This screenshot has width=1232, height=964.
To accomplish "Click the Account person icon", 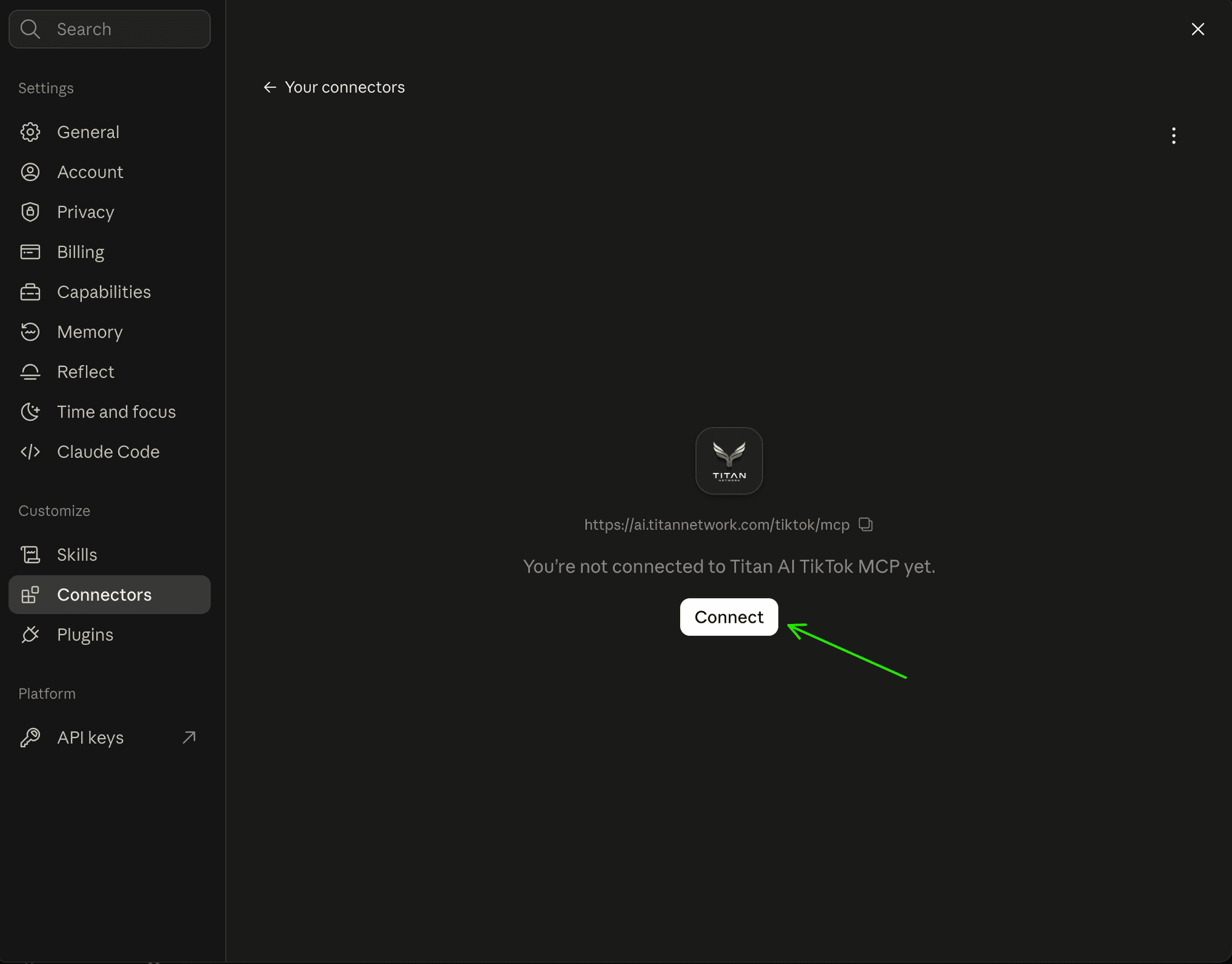I will (x=30, y=172).
